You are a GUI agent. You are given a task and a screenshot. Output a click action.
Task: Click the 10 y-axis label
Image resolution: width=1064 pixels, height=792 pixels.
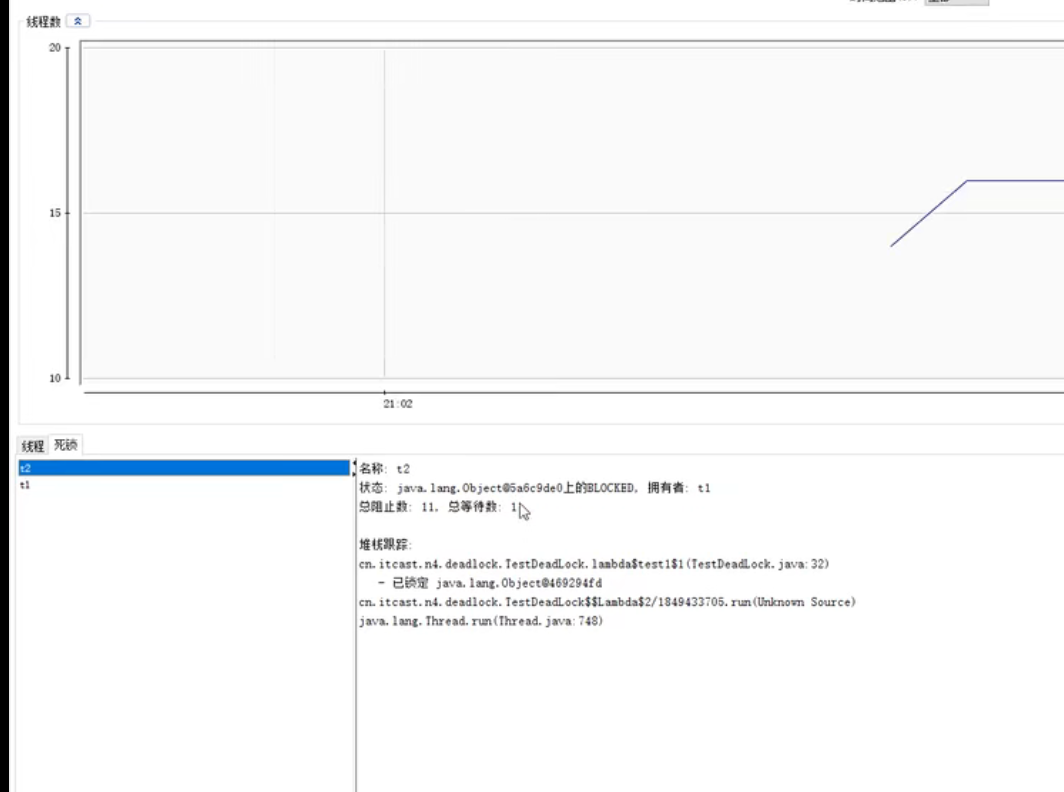point(55,378)
